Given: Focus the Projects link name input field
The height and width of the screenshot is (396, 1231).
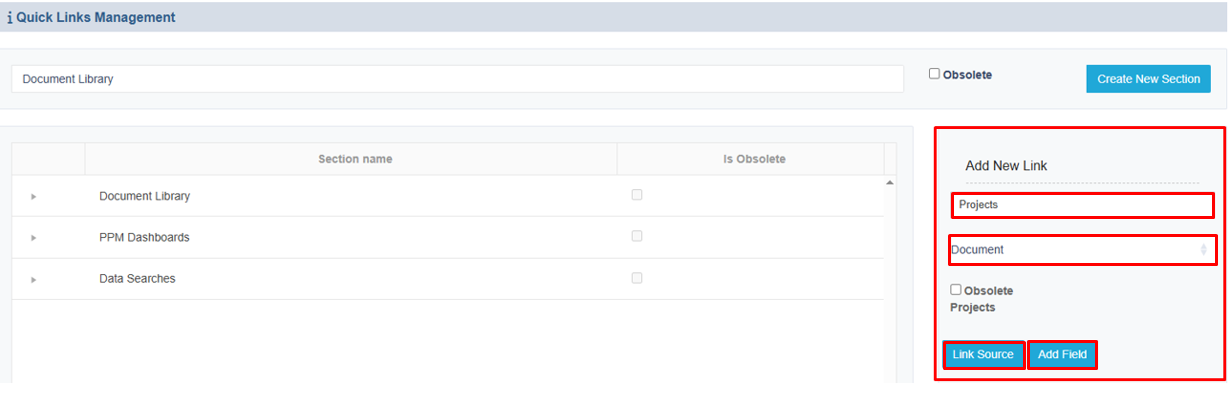Looking at the screenshot, I should pos(1082,205).
